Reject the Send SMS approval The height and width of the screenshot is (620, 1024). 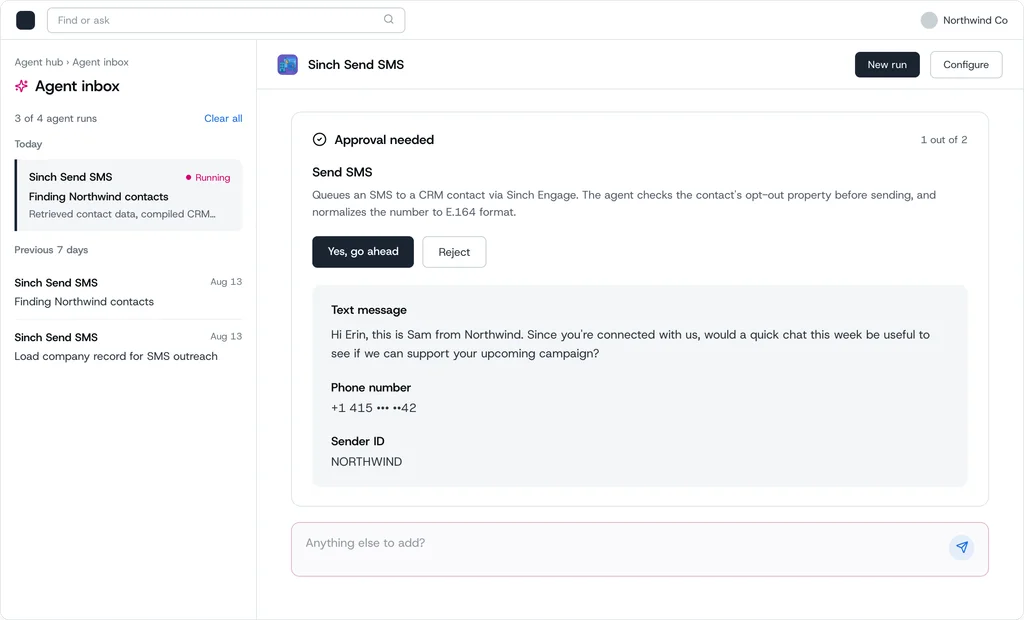coord(454,252)
